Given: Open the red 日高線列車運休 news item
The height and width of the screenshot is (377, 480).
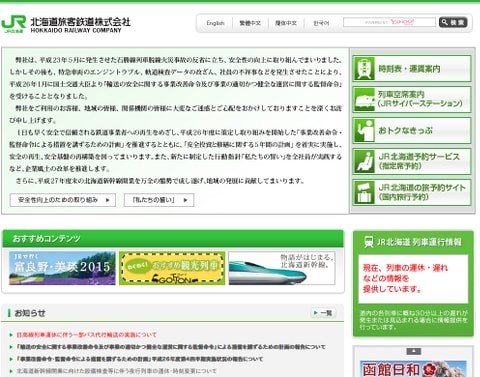Looking at the screenshot, I should coord(86,335).
